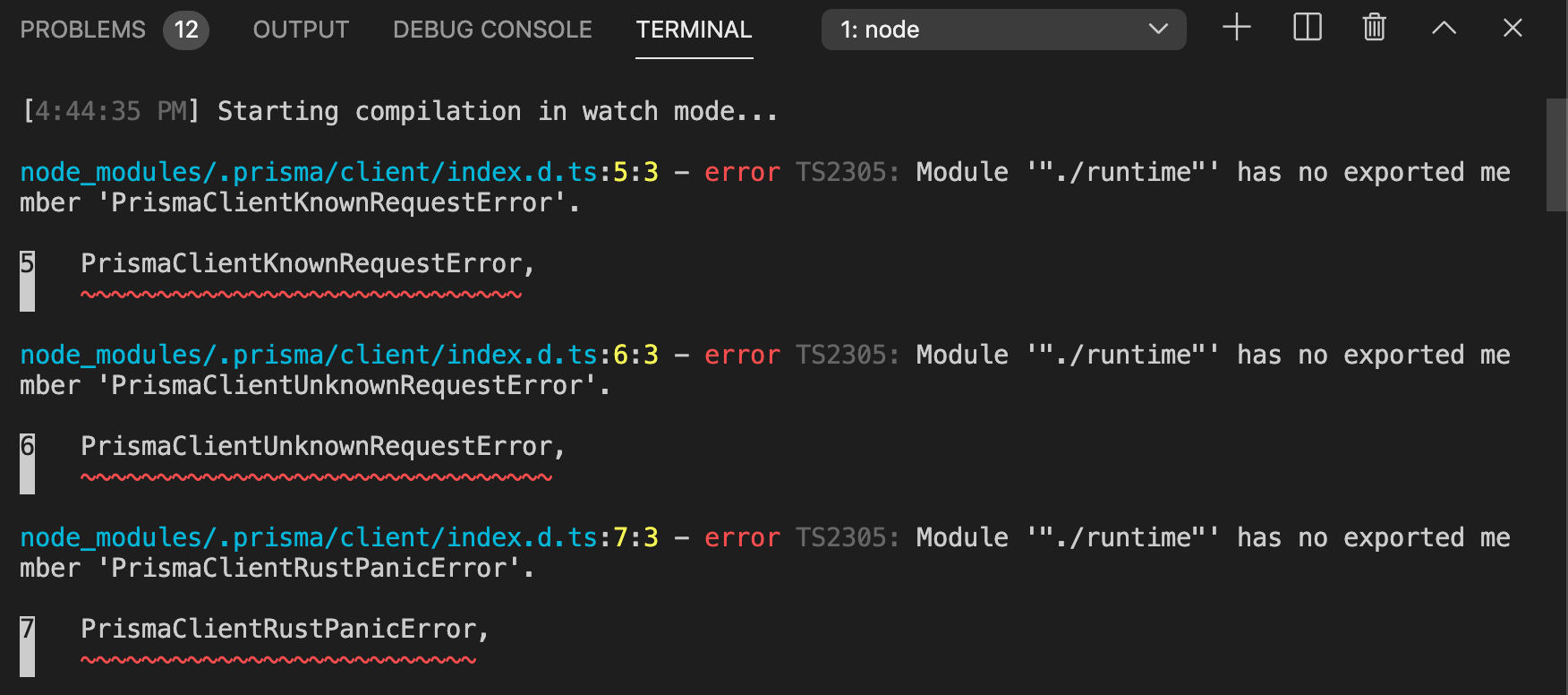Open the DEBUG CONSOLE tab
This screenshot has width=1568, height=695.
click(x=490, y=29)
